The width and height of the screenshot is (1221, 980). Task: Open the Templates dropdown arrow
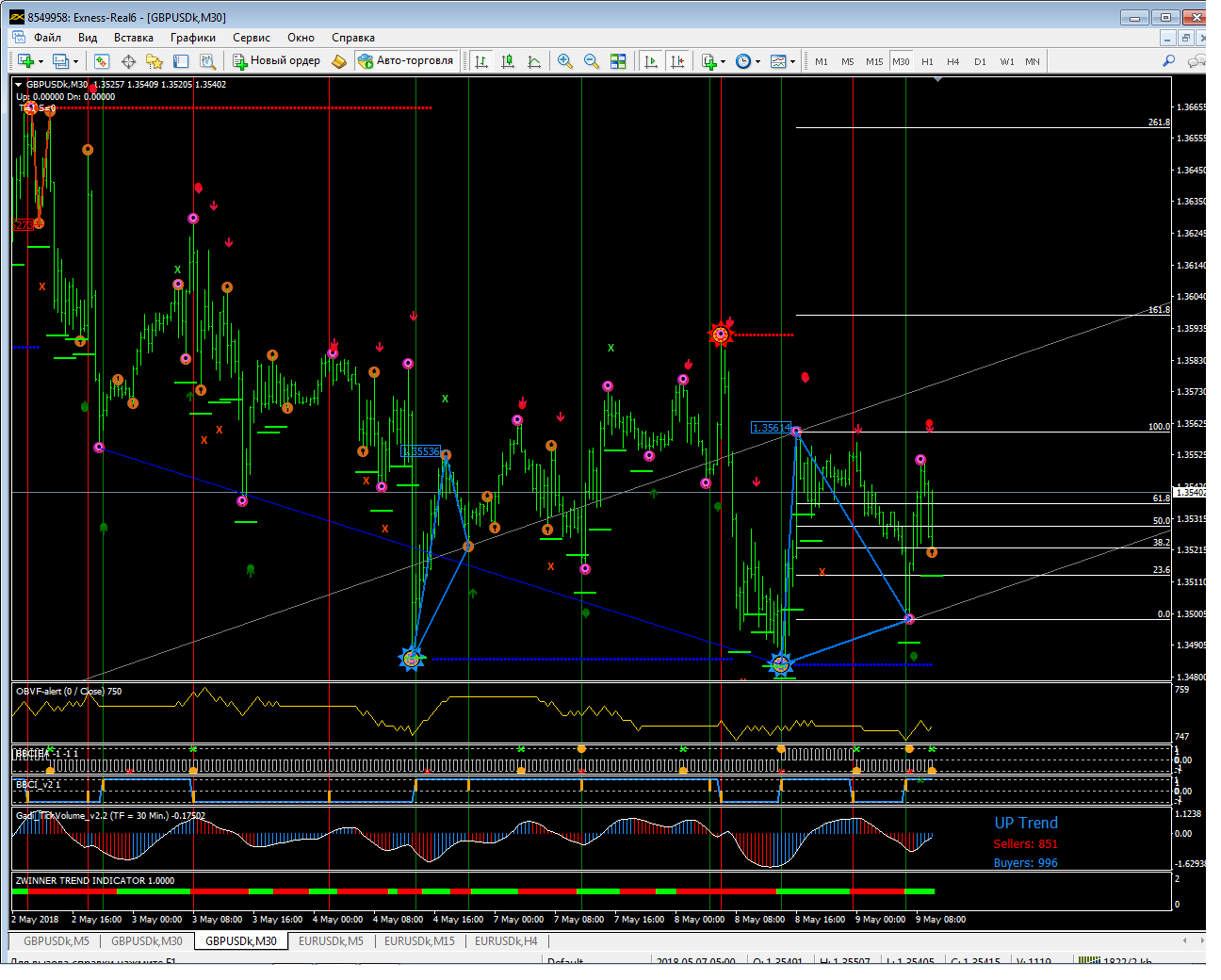point(792,62)
